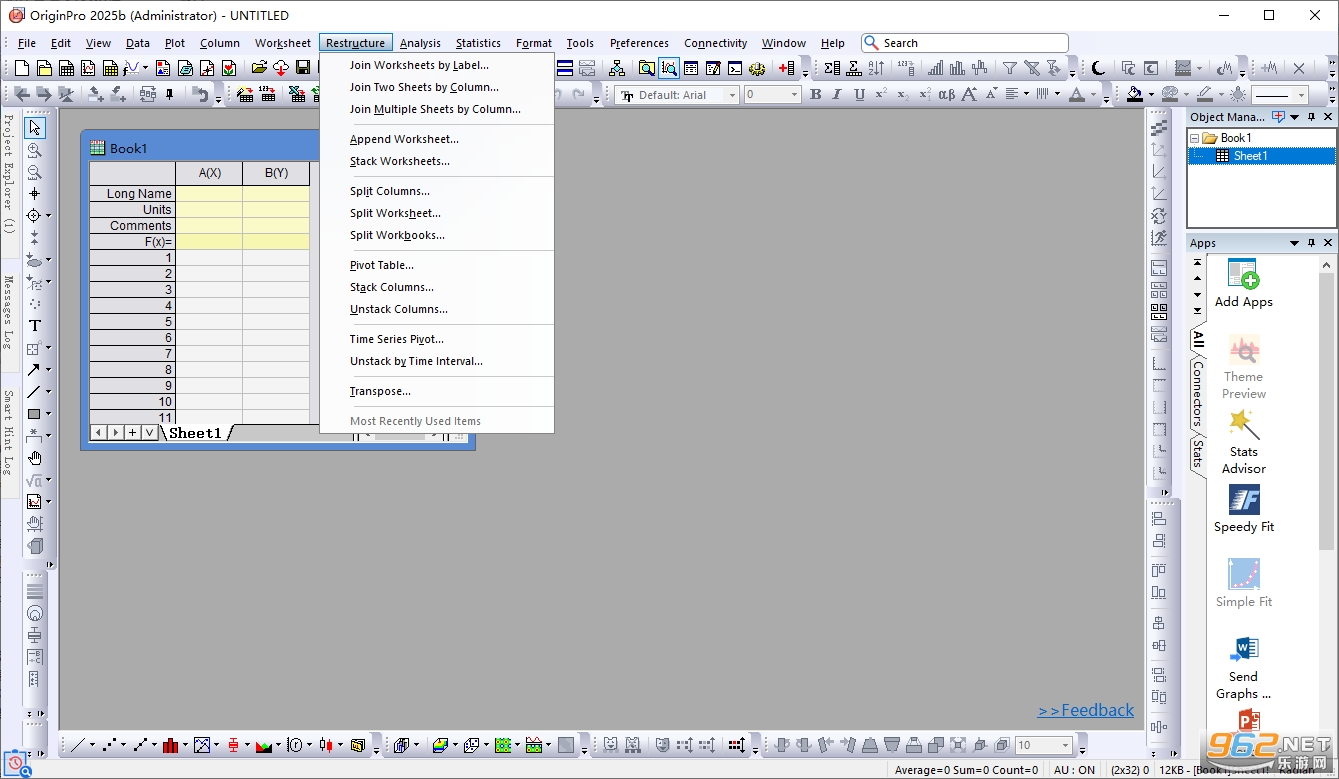Screen dimensions: 1339x779
Task: Collapse the Book1 tree node
Action: click(1194, 138)
